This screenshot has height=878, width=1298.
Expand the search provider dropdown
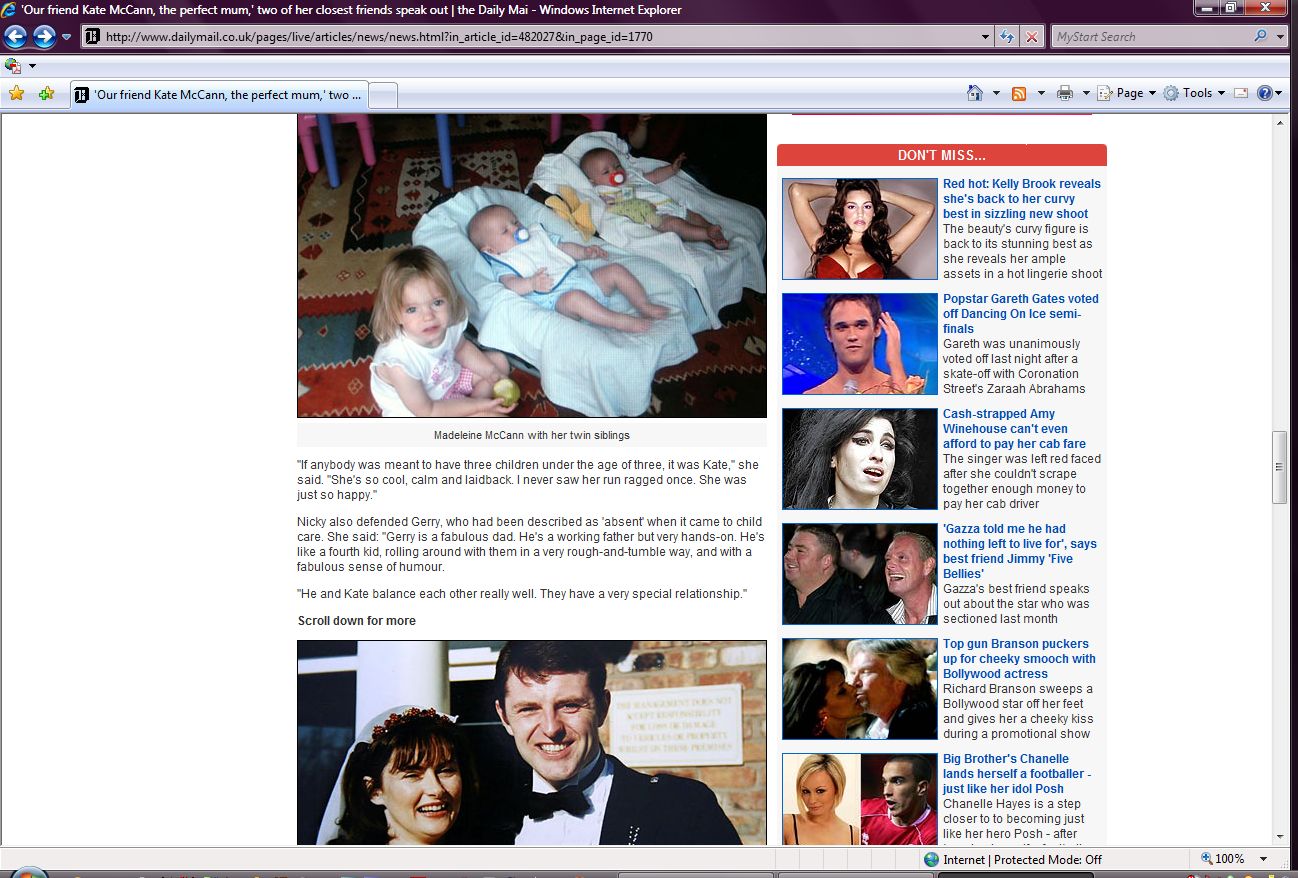tap(1281, 37)
